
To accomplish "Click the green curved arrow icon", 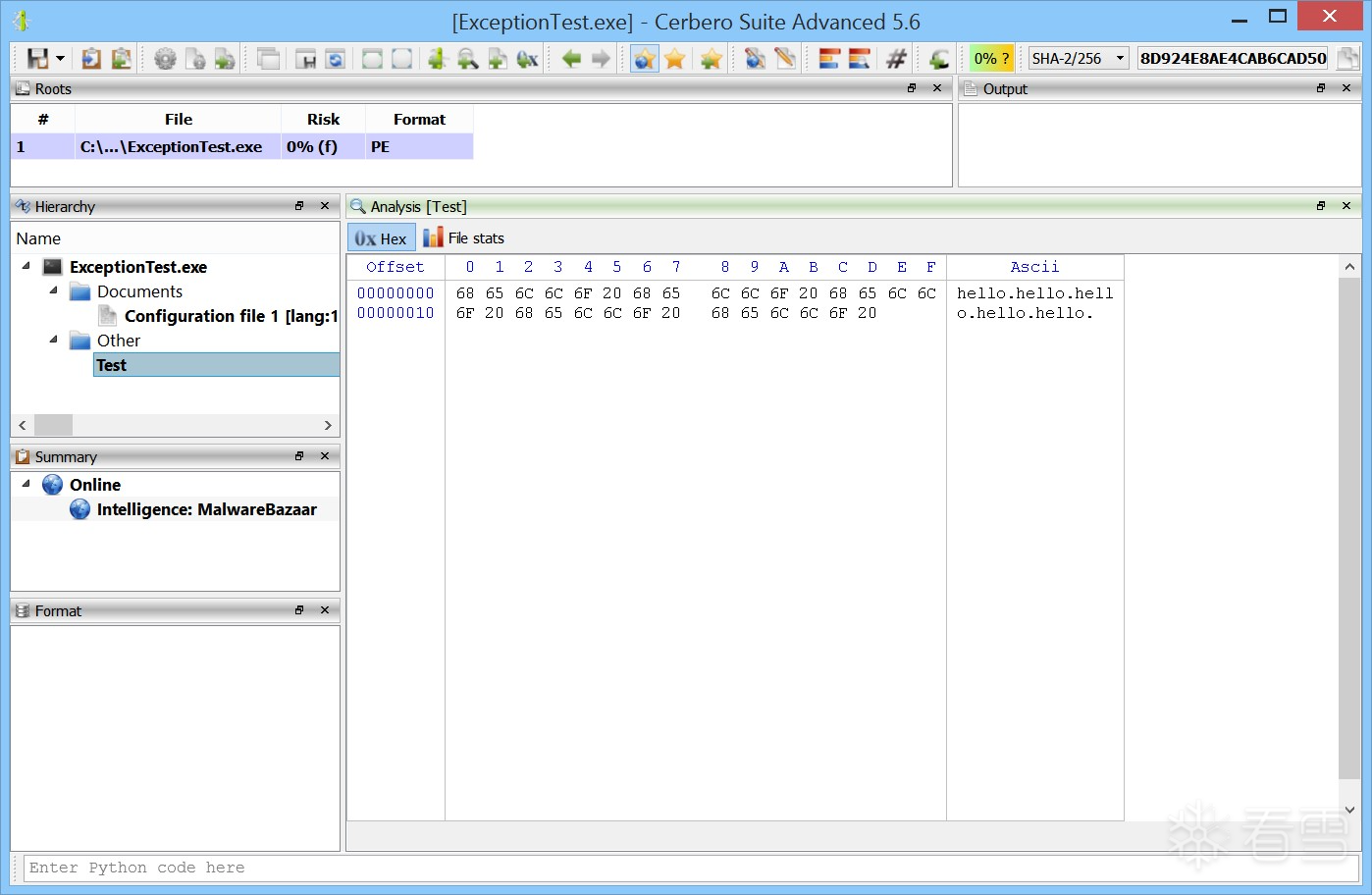I will coord(938,59).
